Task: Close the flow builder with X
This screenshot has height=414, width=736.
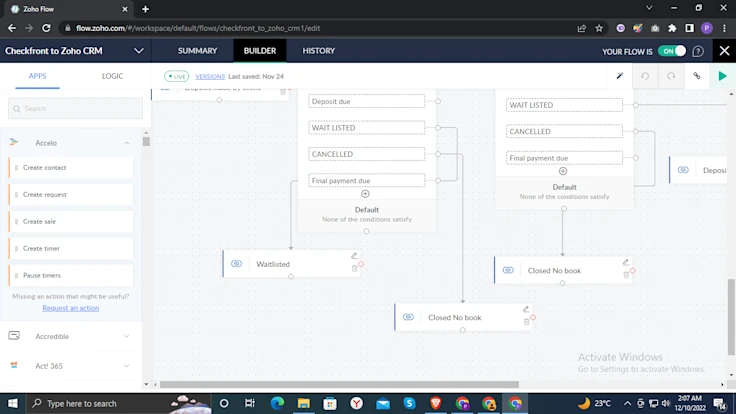Action: pos(724,51)
